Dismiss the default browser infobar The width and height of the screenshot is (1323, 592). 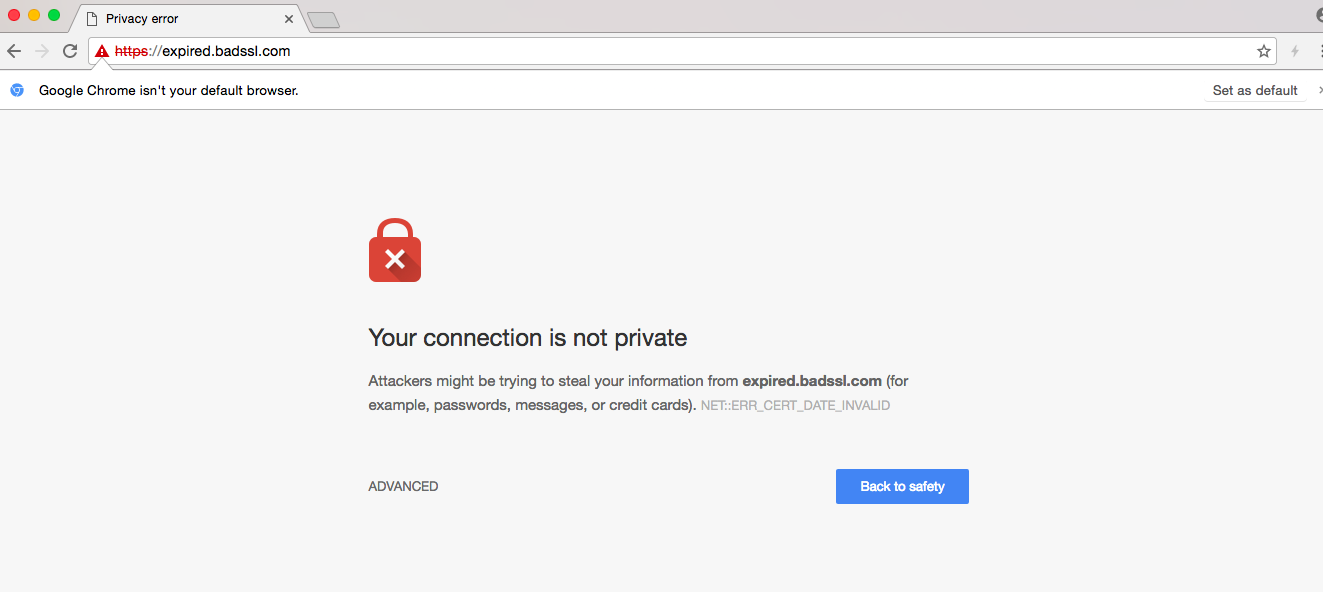[x=1320, y=90]
